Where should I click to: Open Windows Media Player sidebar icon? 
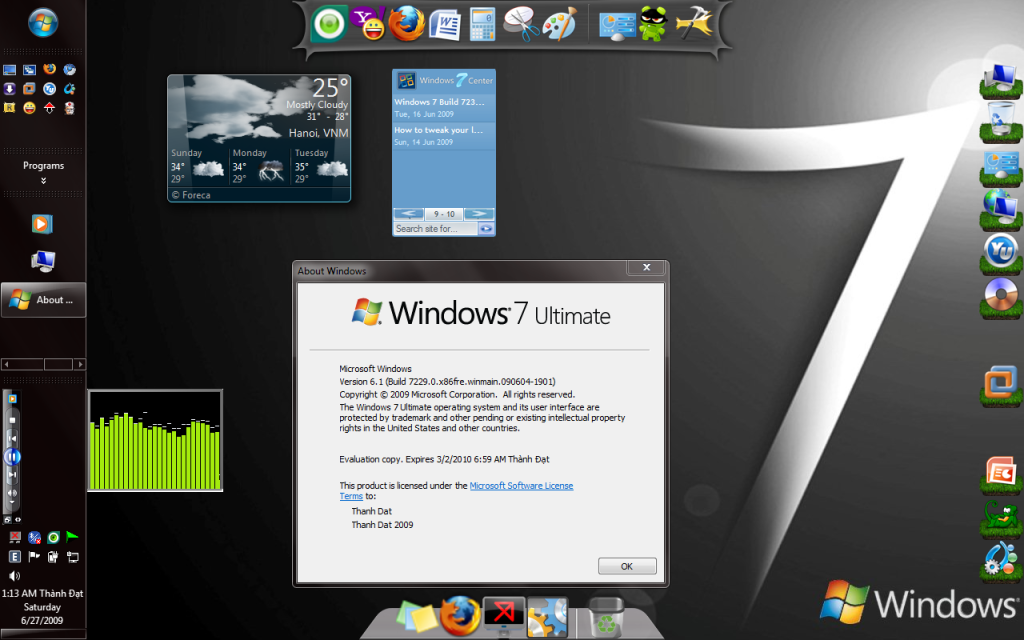[42, 224]
